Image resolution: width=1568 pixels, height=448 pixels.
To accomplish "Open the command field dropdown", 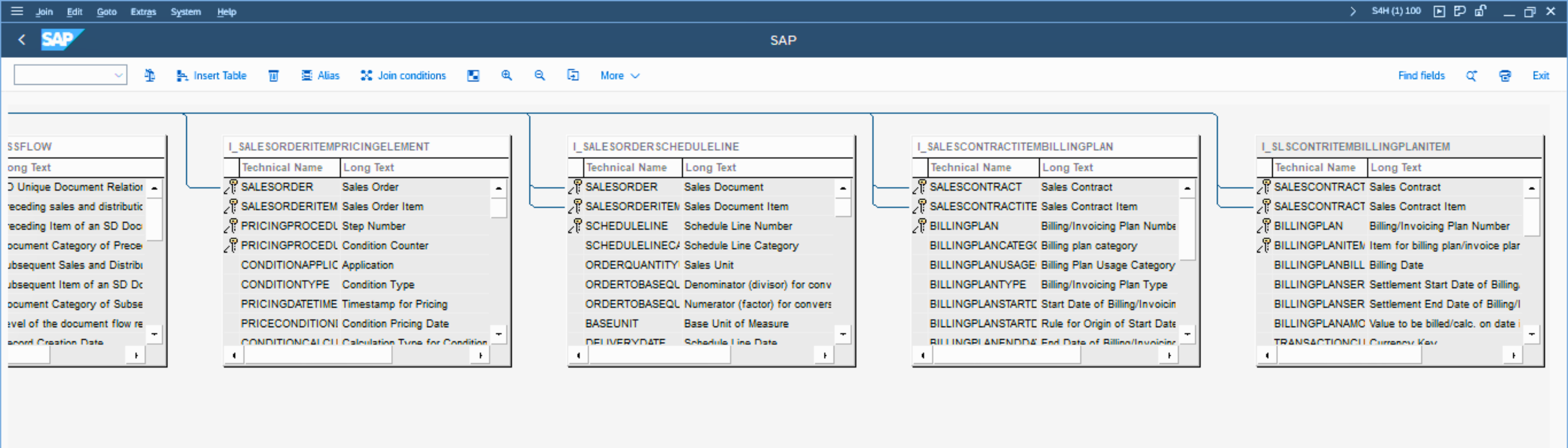I will coord(119,75).
